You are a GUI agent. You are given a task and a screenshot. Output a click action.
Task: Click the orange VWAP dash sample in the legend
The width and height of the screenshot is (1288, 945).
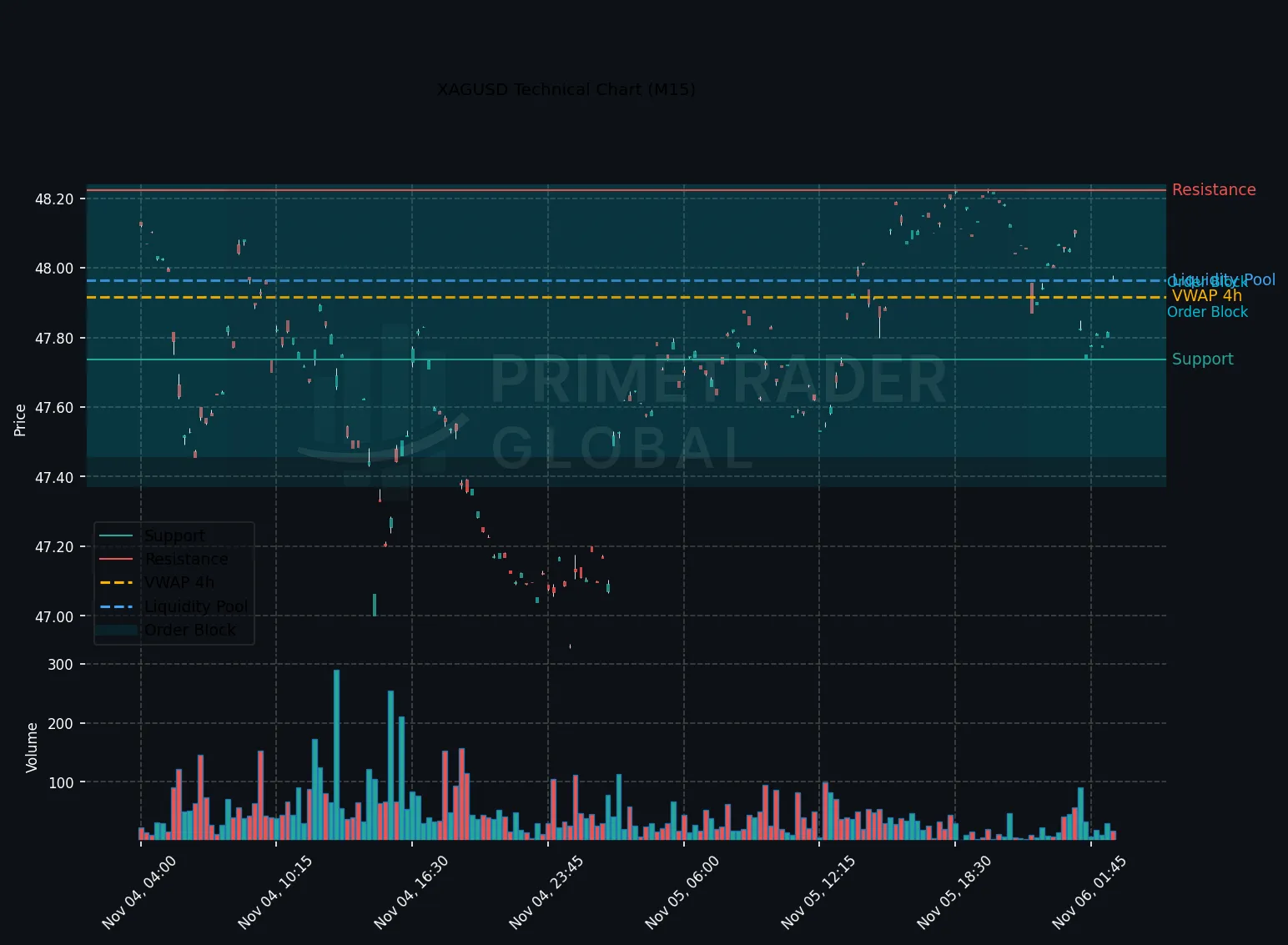tap(116, 582)
